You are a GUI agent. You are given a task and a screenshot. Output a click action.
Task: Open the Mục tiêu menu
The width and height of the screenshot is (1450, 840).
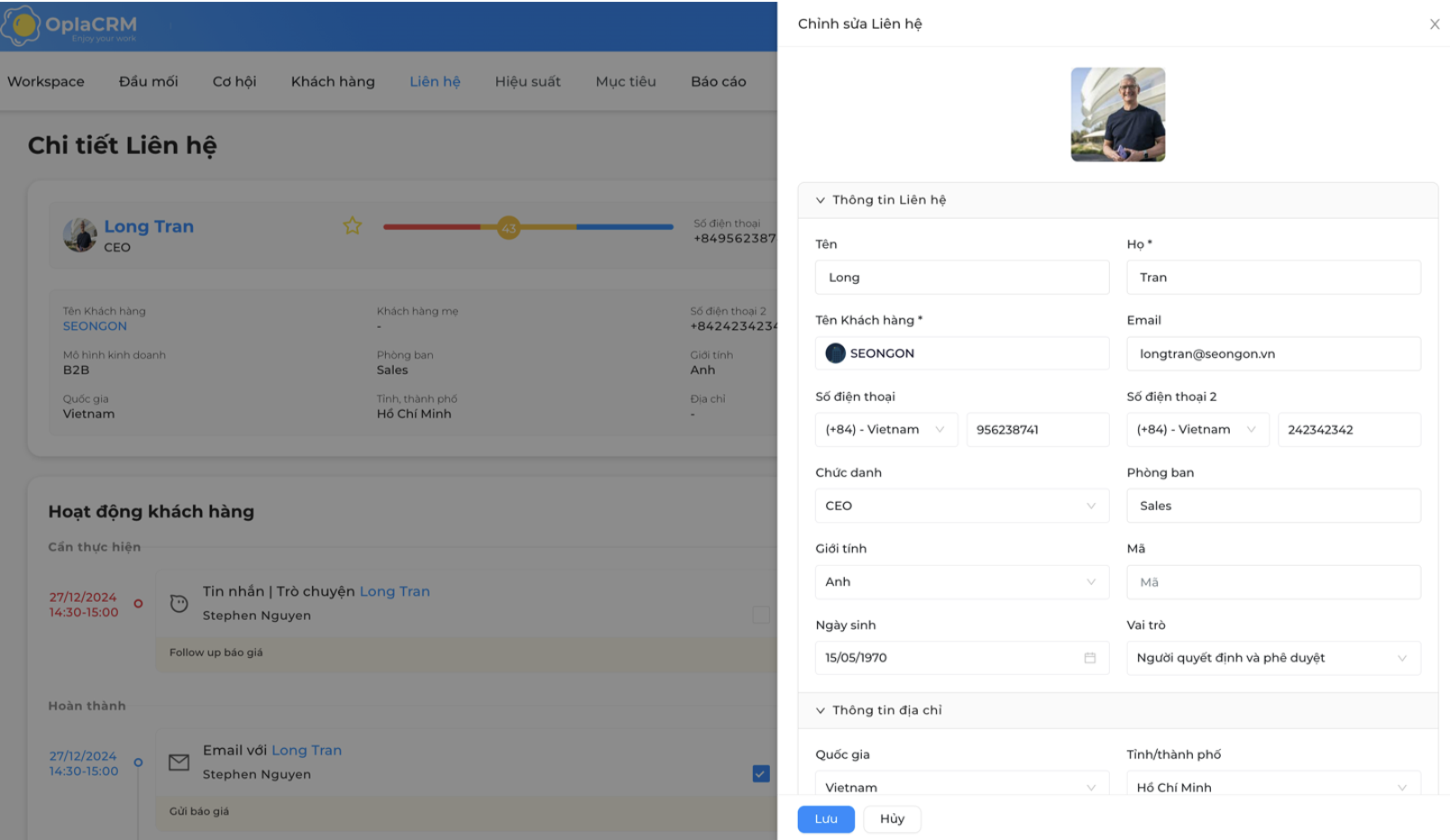pos(626,81)
